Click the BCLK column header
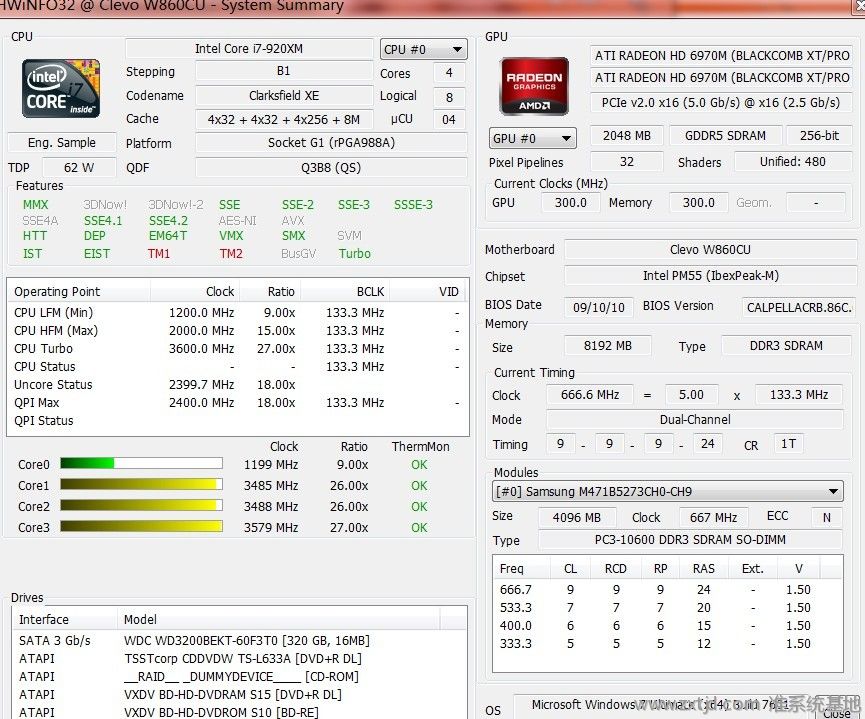This screenshot has width=865, height=719. pyautogui.click(x=344, y=291)
